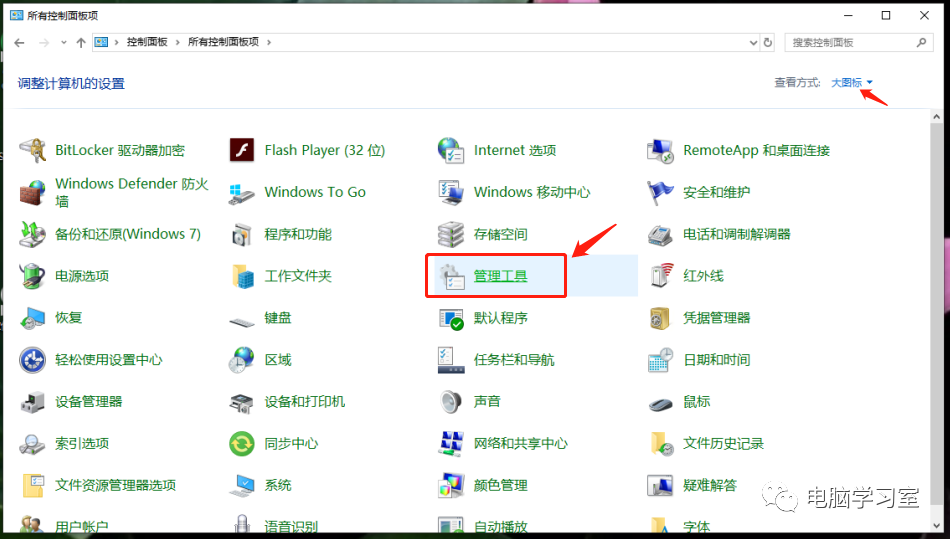Image resolution: width=950 pixels, height=539 pixels.
Task: Expand chevron after 控制面板 breadcrumb
Action: (x=178, y=42)
